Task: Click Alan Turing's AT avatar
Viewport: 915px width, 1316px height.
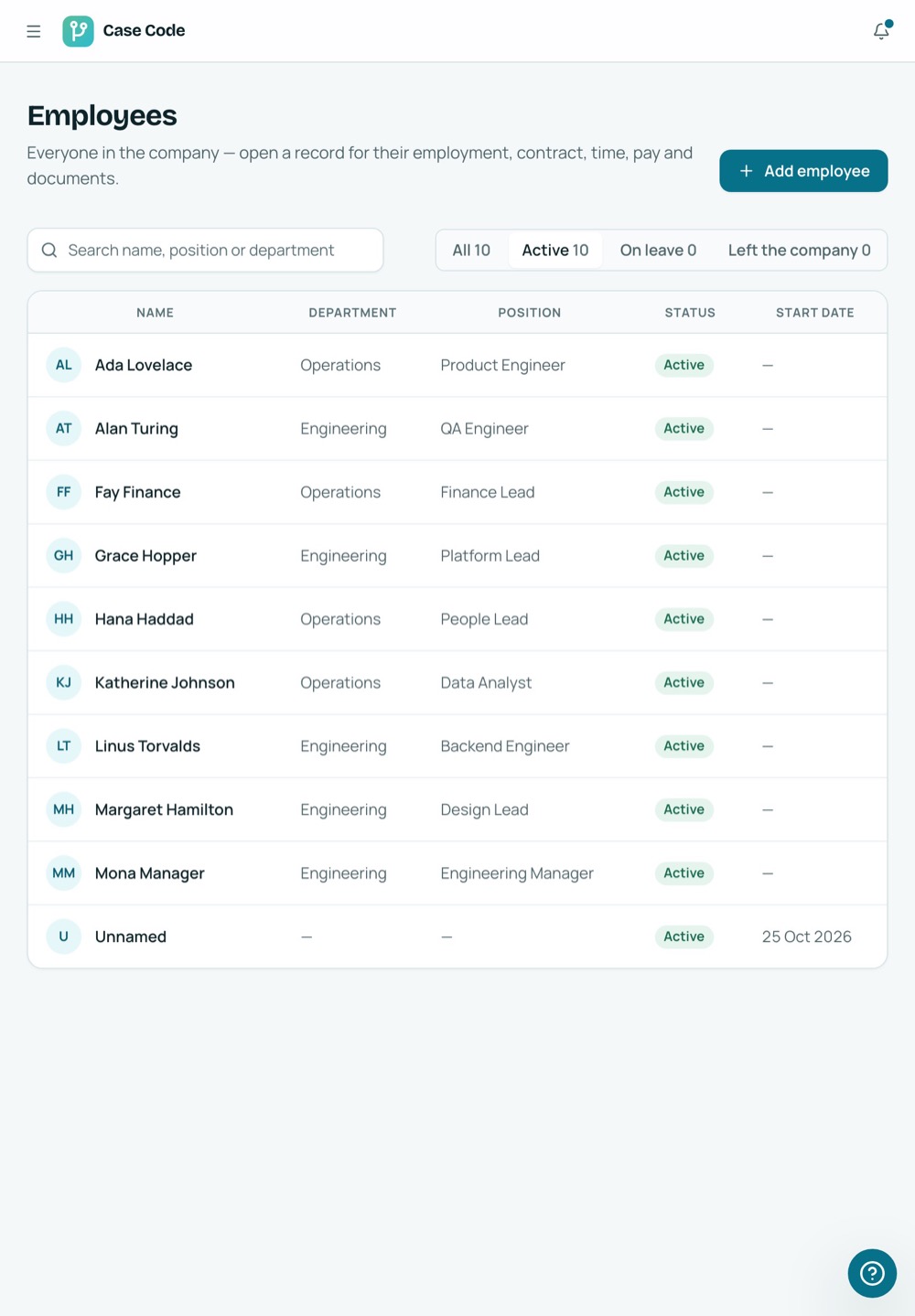Action: pos(64,428)
